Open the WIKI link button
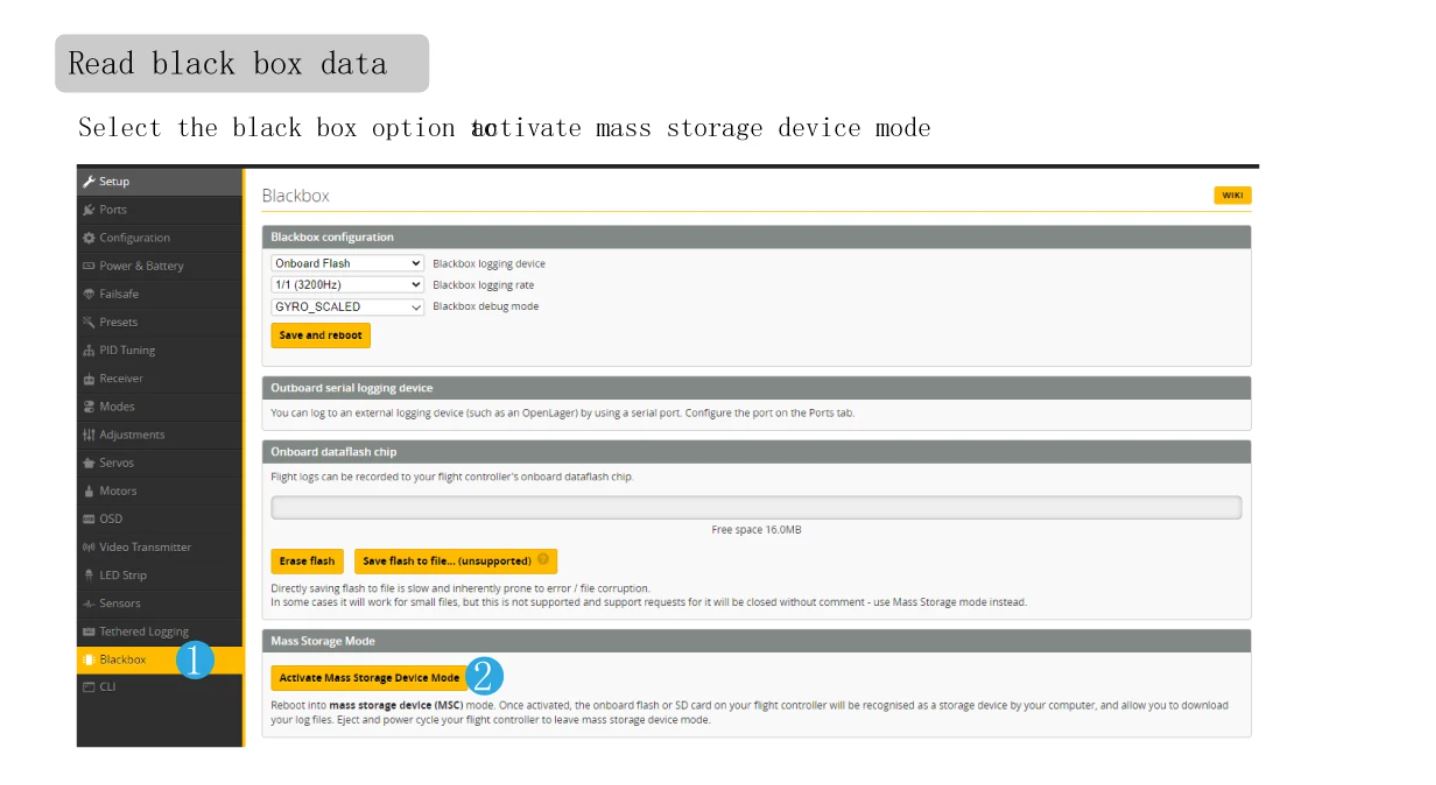The image size is (1436, 785). (1232, 196)
